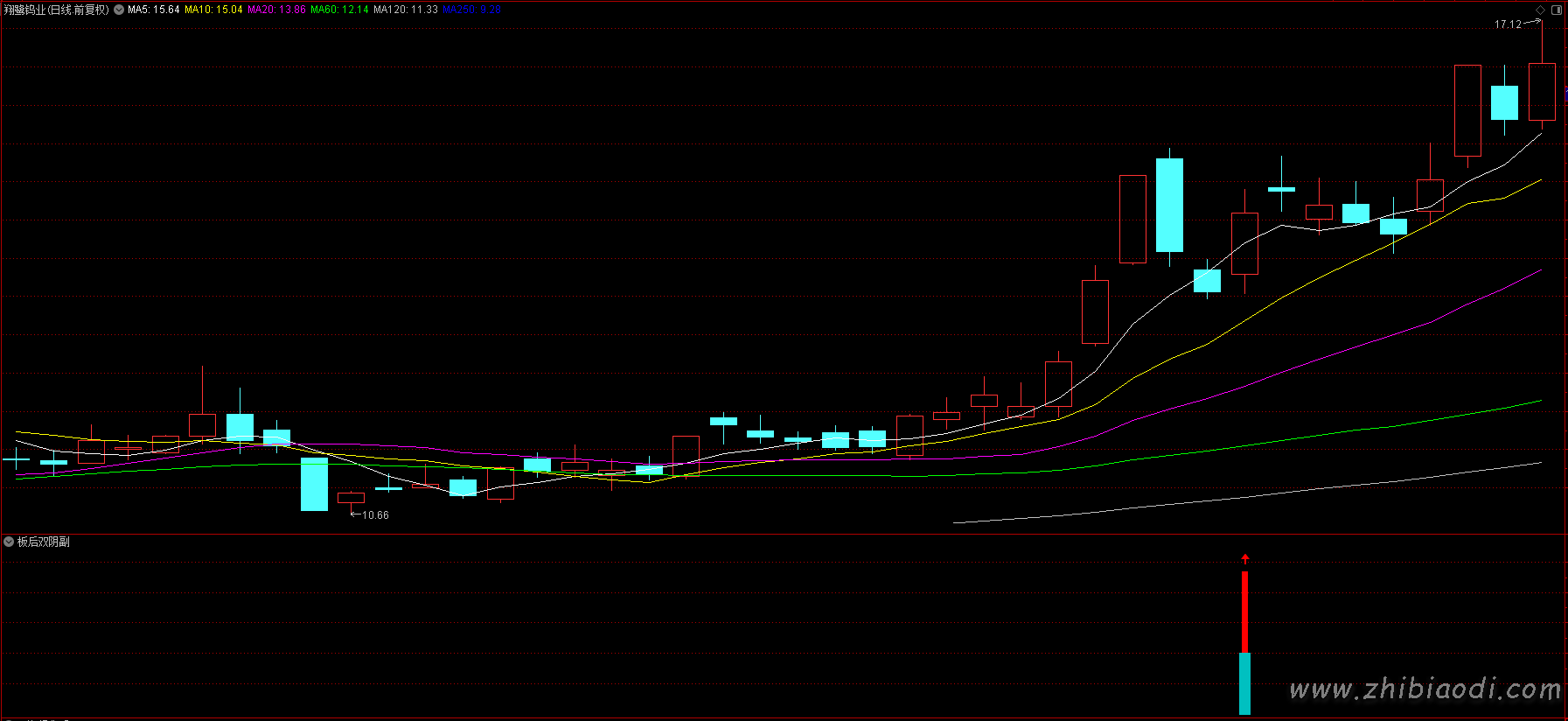This screenshot has width=1568, height=721.
Task: Click the 板后双阴副 indicator label
Action: (x=44, y=542)
